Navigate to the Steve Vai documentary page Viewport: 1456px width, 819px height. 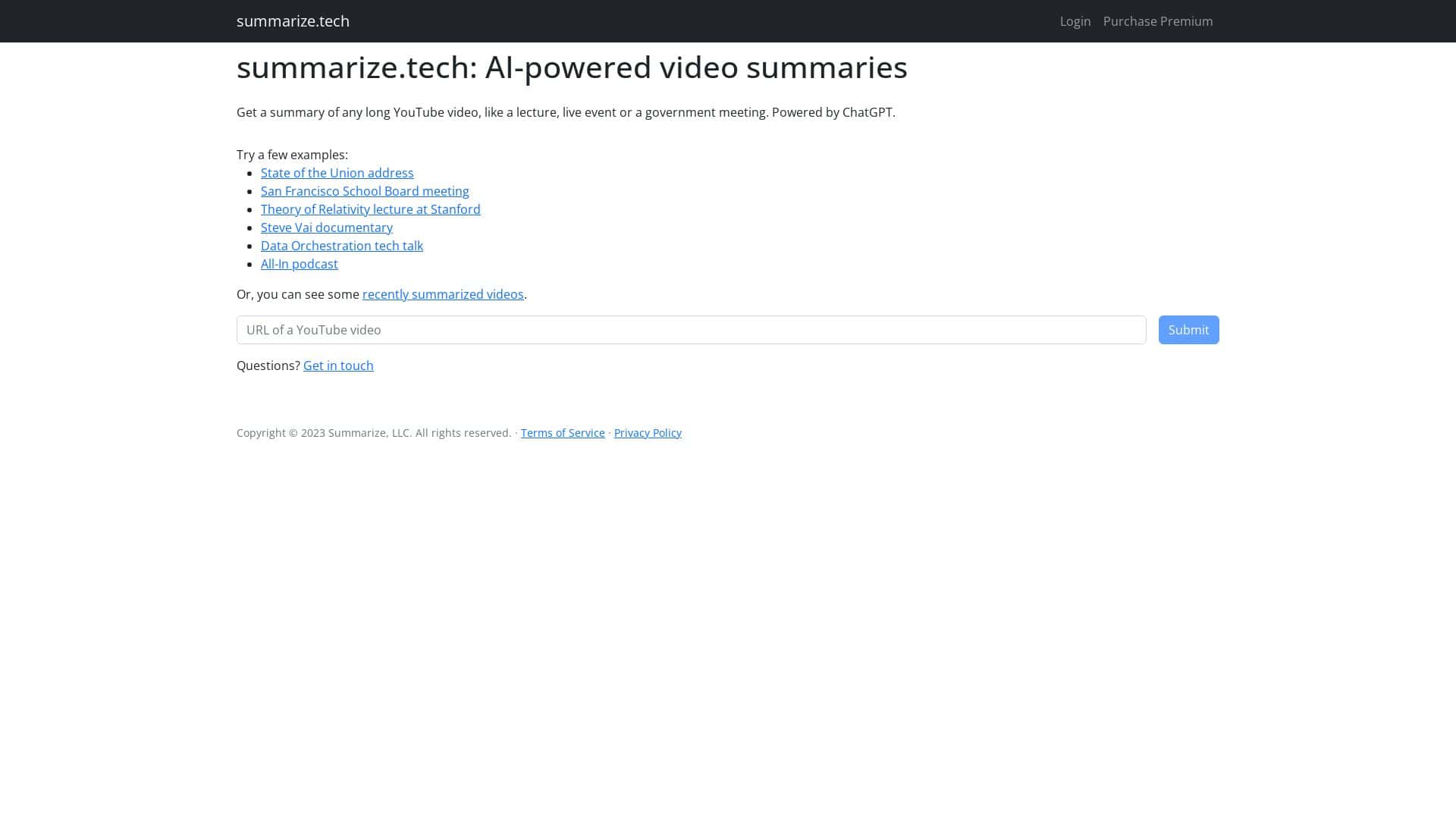point(327,227)
